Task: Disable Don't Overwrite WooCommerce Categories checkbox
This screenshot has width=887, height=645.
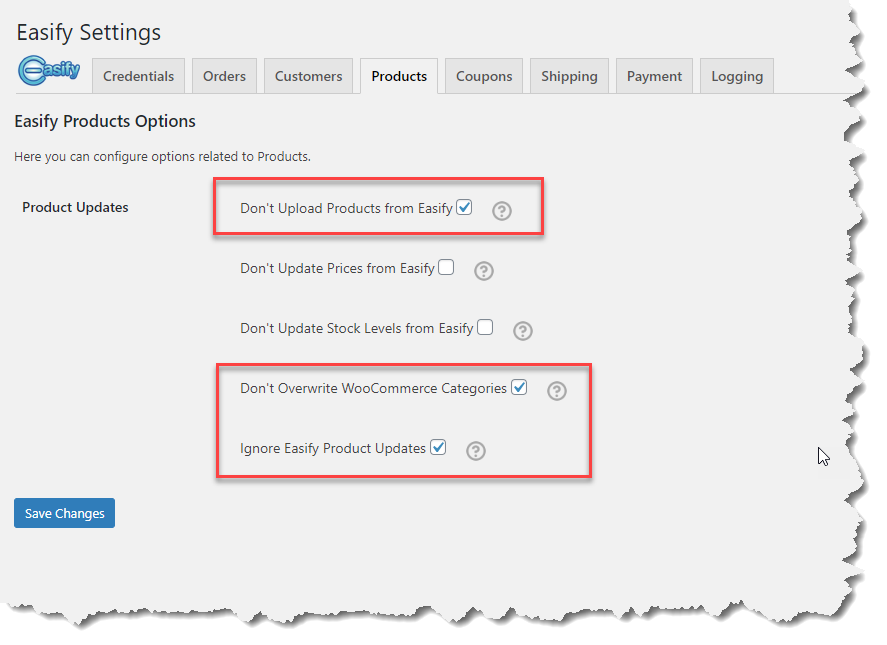Action: click(519, 387)
